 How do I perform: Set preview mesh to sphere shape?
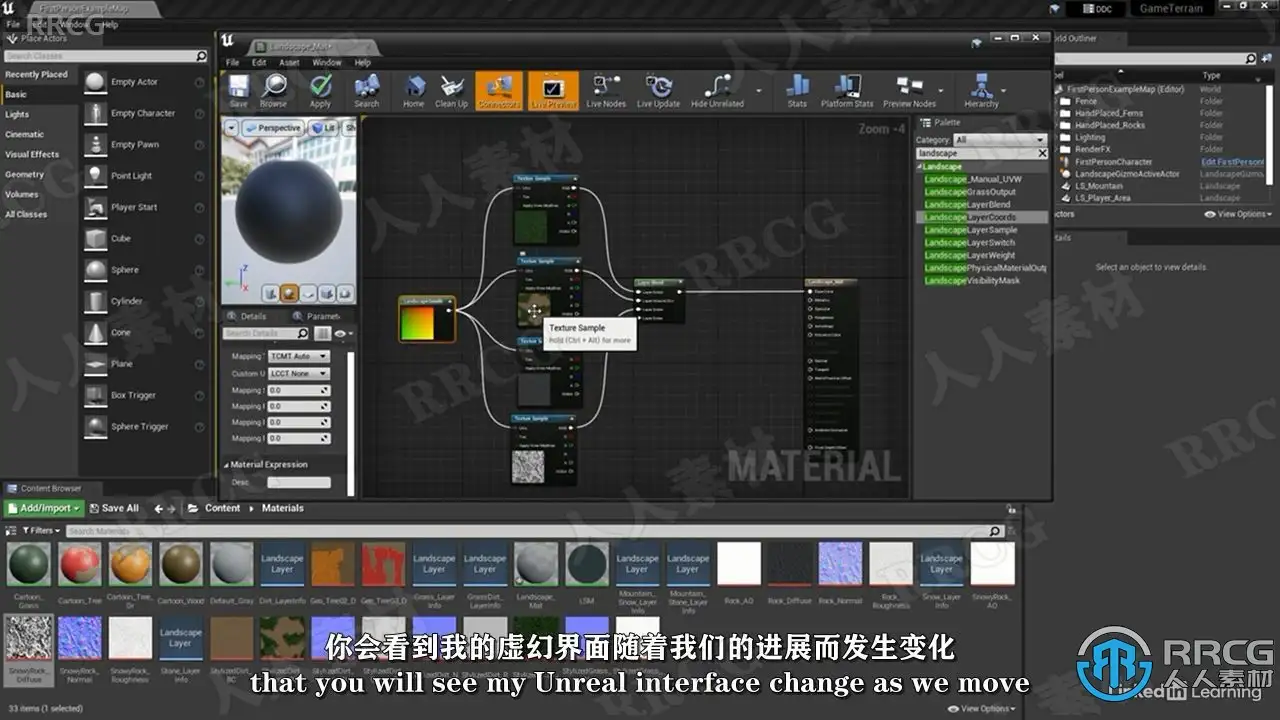click(x=289, y=293)
